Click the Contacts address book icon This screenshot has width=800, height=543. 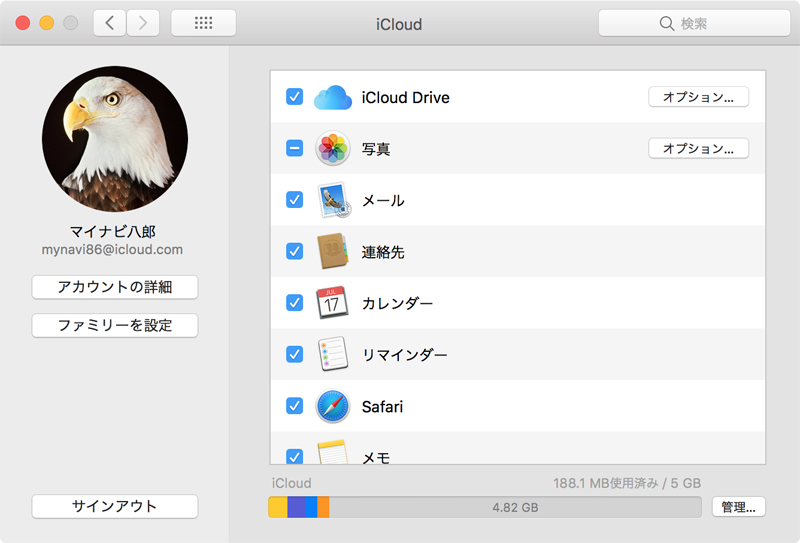333,251
